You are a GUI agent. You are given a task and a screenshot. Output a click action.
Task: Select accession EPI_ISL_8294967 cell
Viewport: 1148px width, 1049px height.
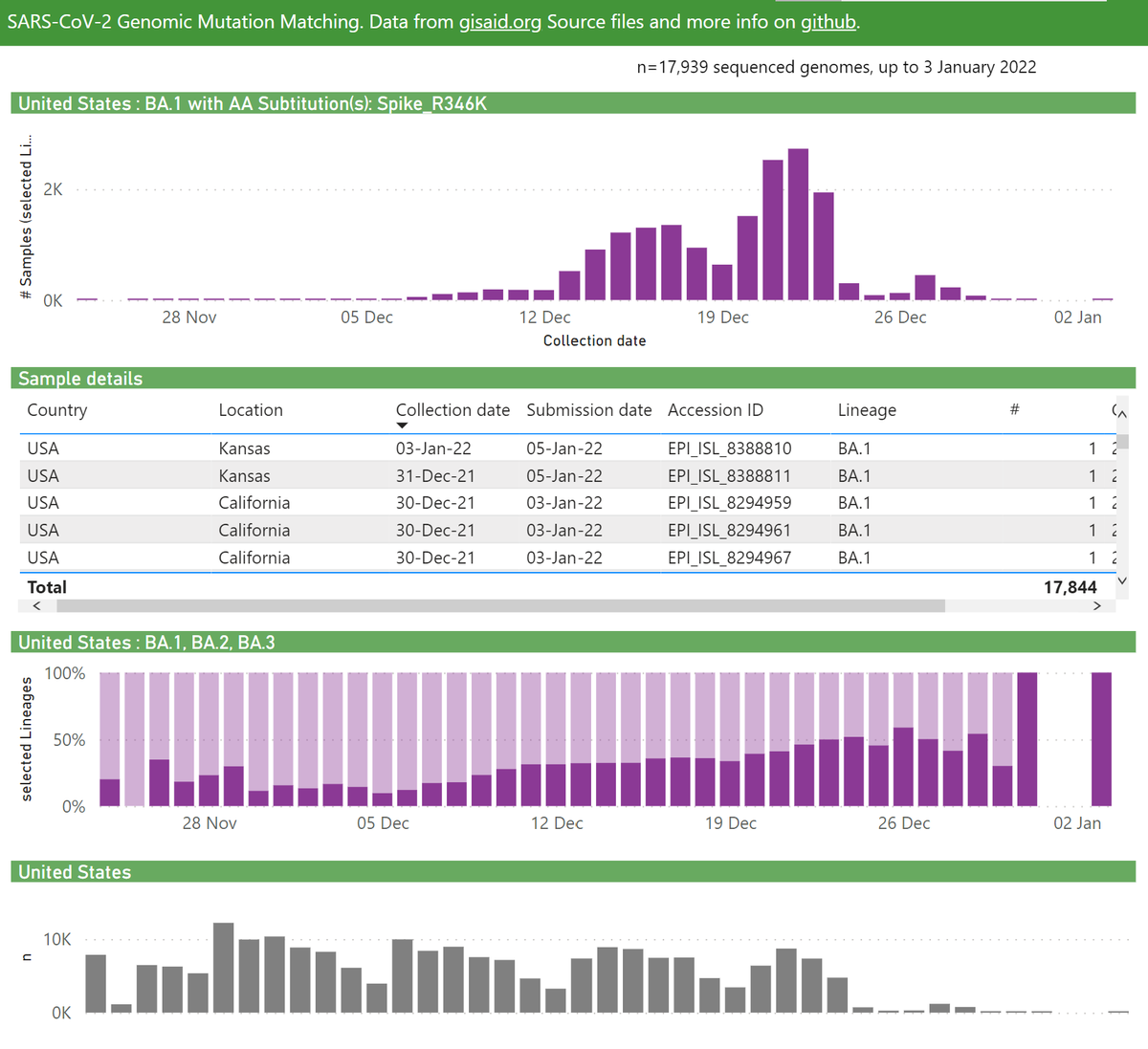pyautogui.click(x=730, y=557)
